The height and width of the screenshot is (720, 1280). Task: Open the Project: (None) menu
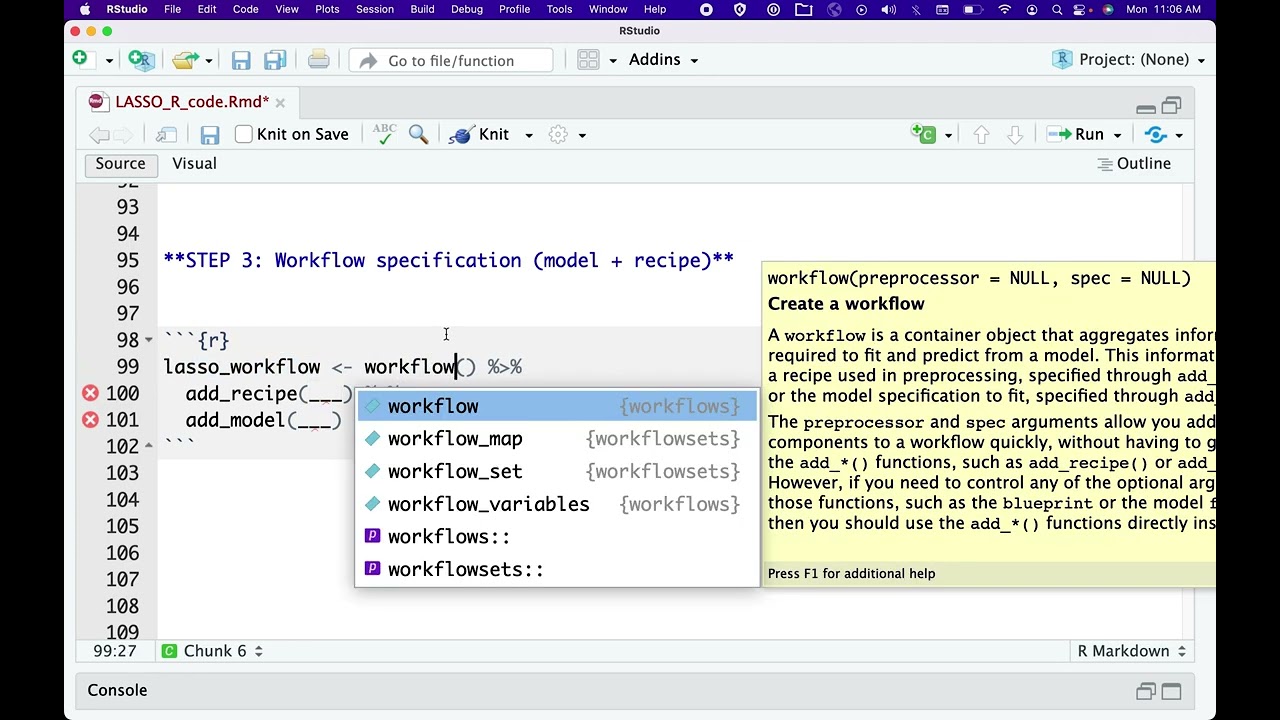click(1130, 60)
